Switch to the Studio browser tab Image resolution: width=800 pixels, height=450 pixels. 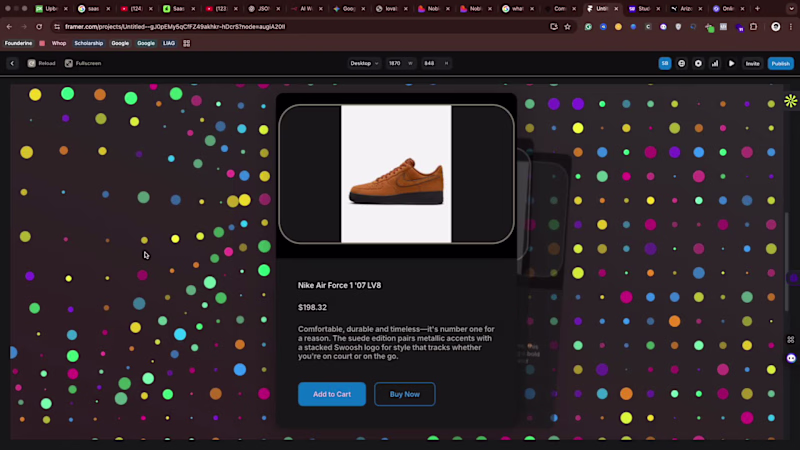[644, 9]
